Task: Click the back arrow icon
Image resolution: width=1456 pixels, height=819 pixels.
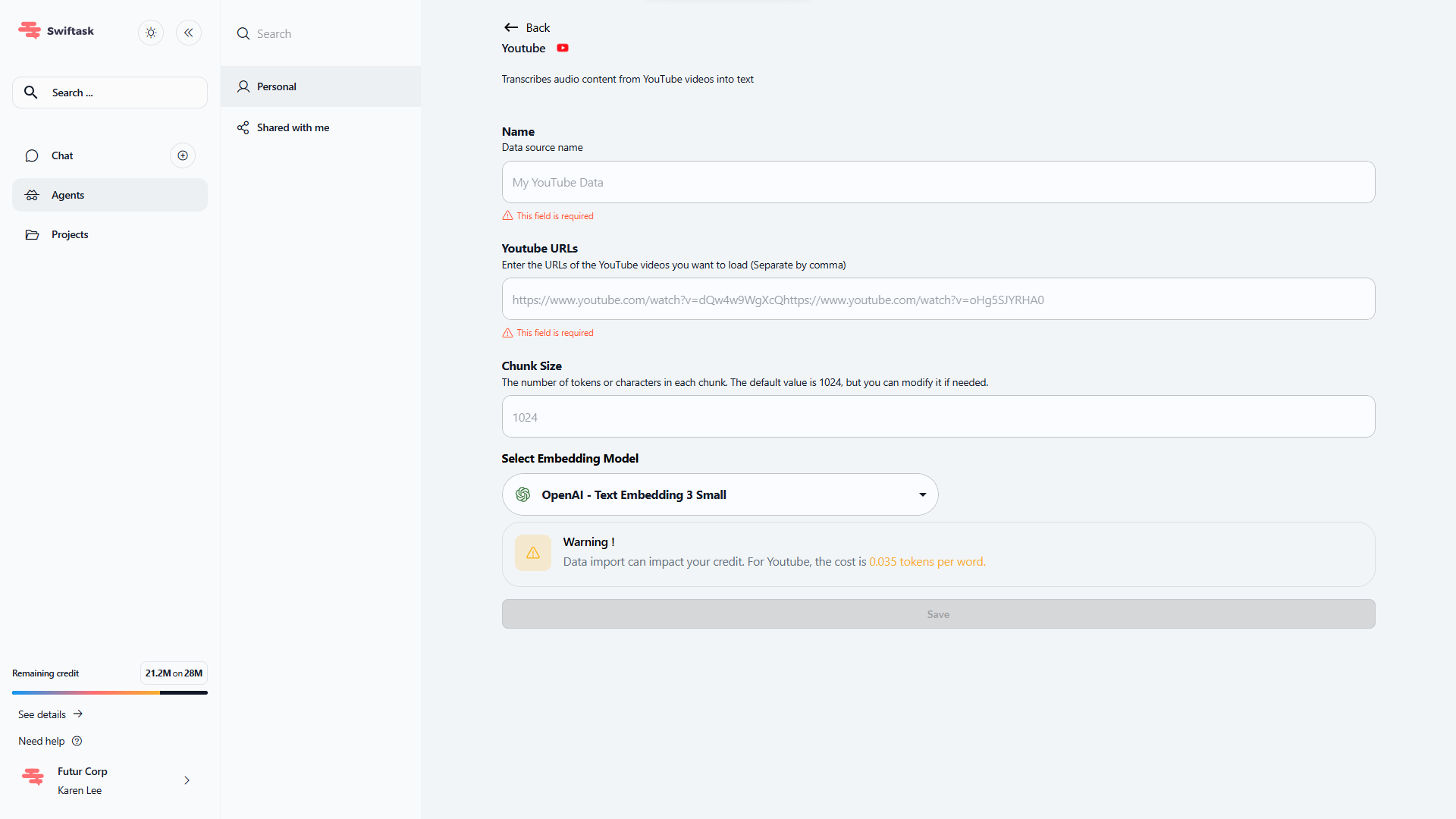Action: pyautogui.click(x=511, y=27)
